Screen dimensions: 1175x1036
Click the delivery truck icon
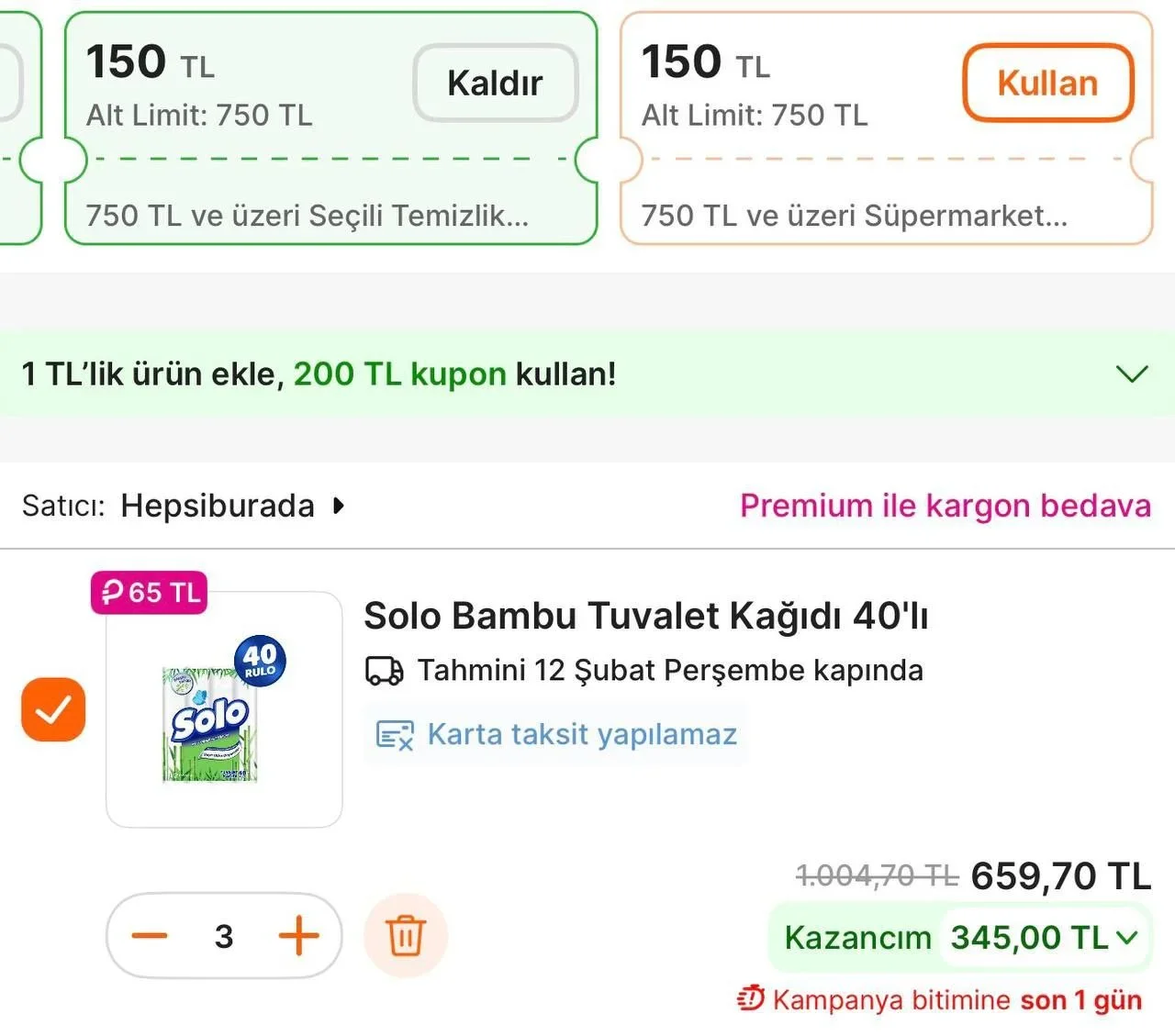(x=384, y=671)
